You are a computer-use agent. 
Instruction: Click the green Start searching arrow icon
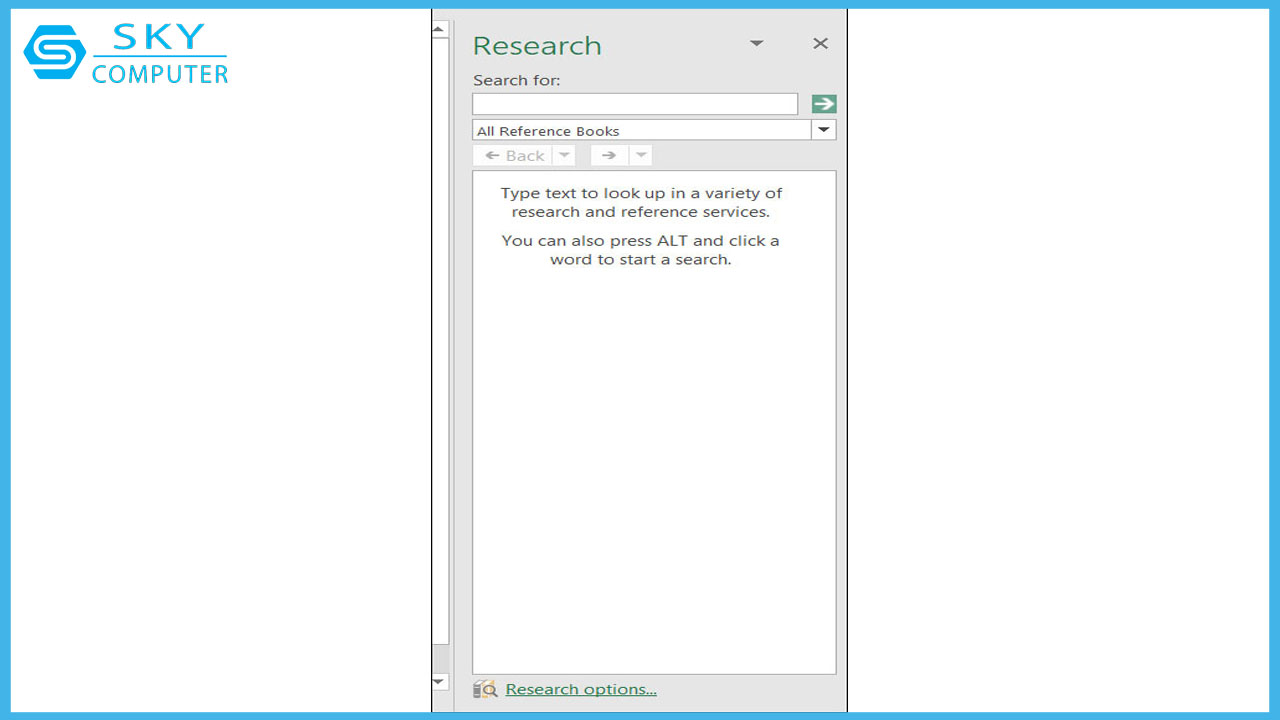point(822,103)
